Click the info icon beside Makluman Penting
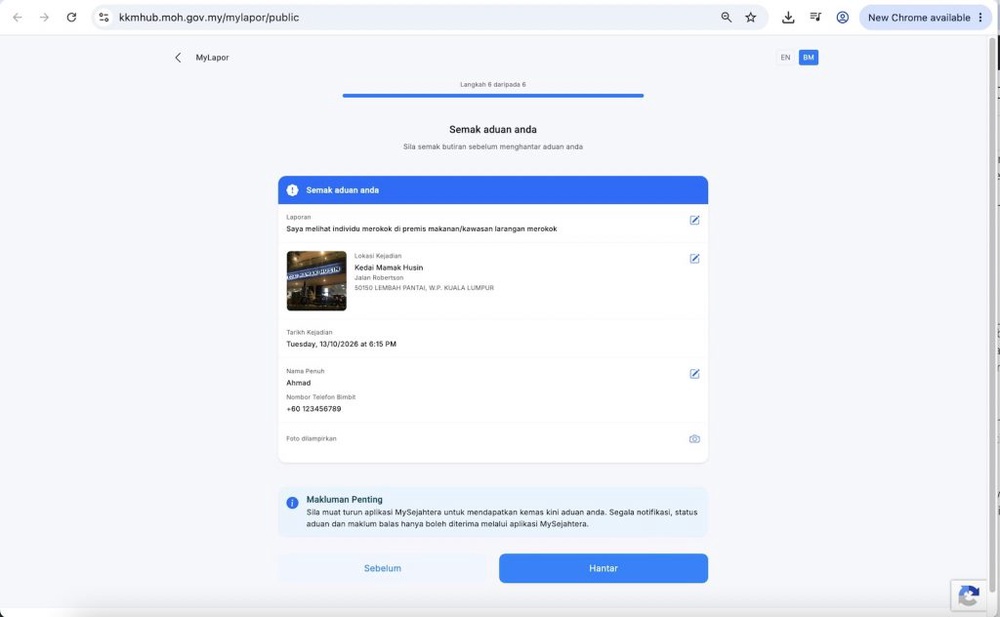The width and height of the screenshot is (1000, 617). (x=292, y=503)
